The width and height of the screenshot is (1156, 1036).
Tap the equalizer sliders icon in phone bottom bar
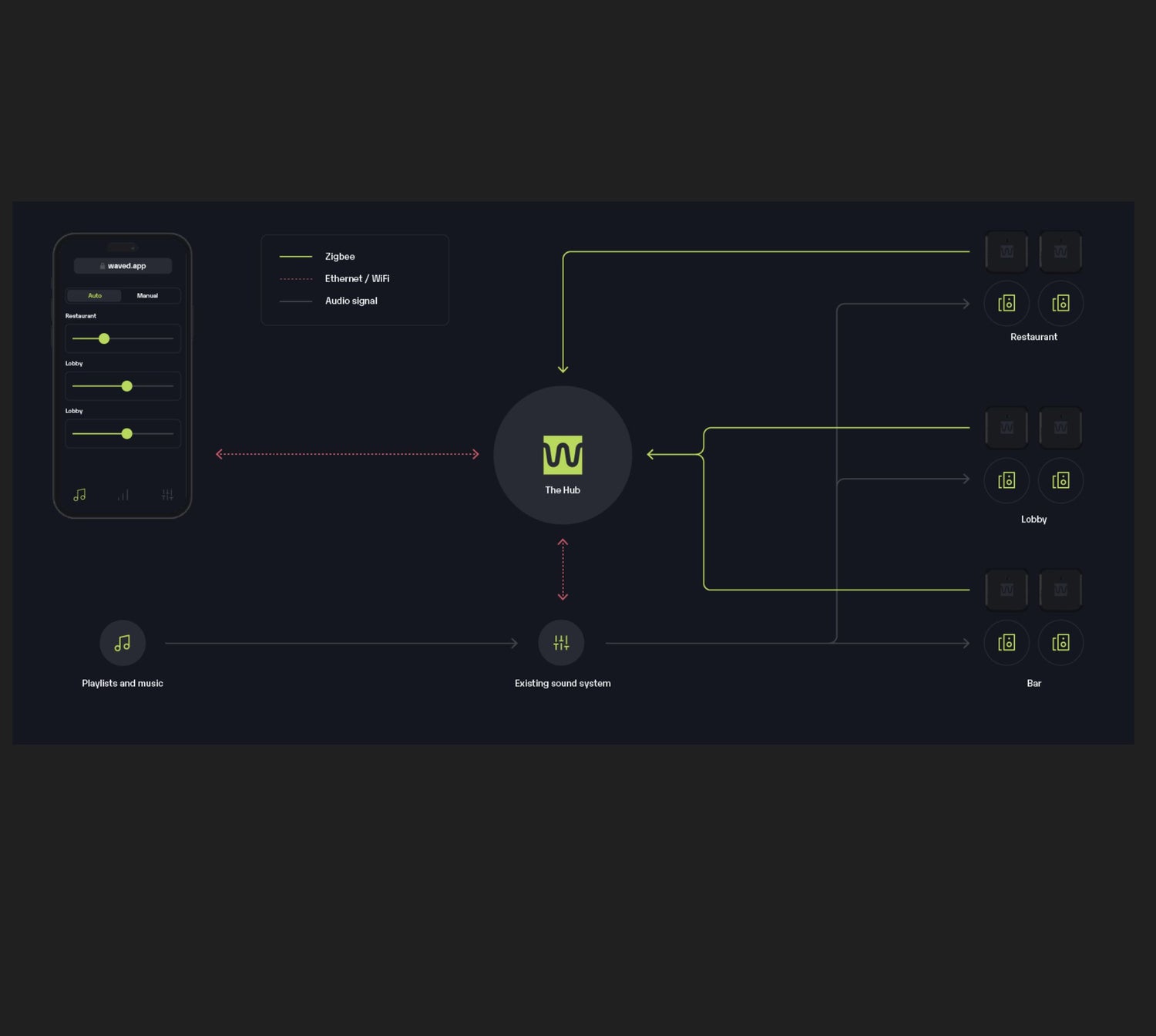[x=167, y=495]
